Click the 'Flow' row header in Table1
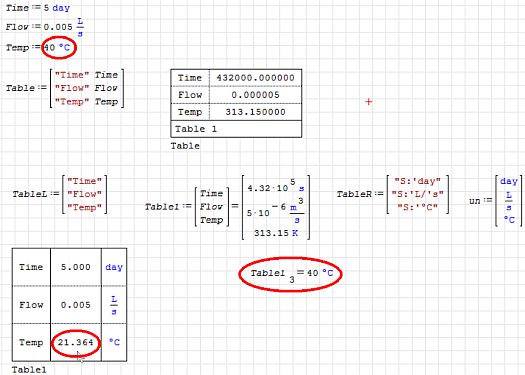The image size is (525, 375). pyautogui.click(x=31, y=305)
